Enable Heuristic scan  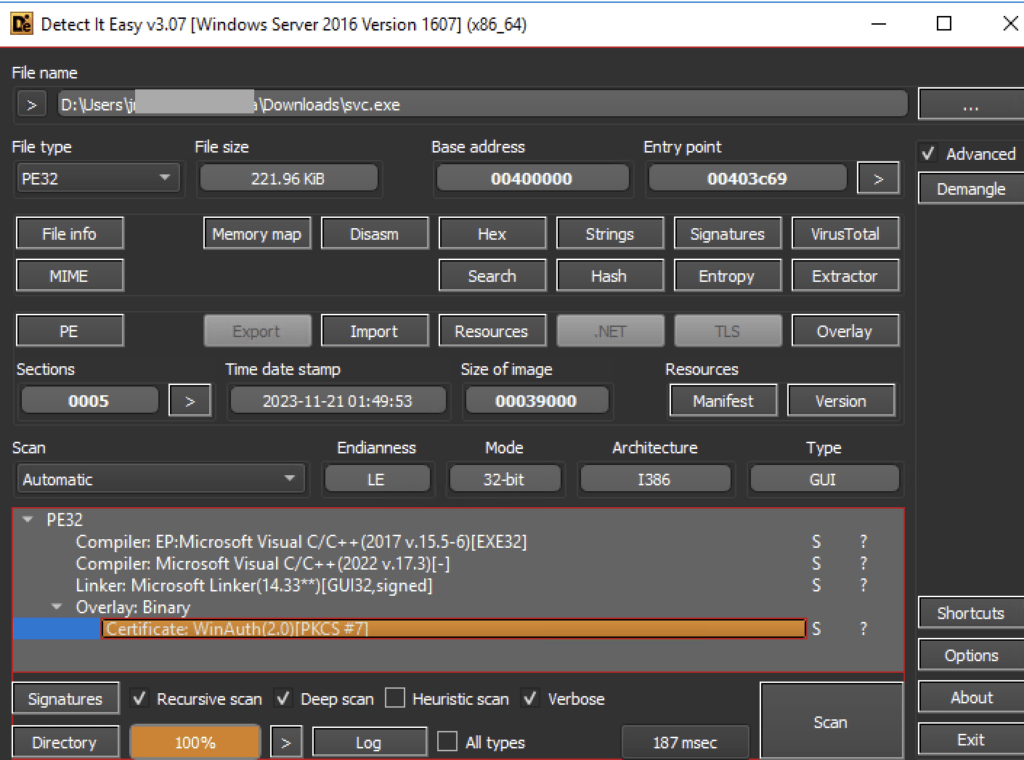[x=395, y=699]
